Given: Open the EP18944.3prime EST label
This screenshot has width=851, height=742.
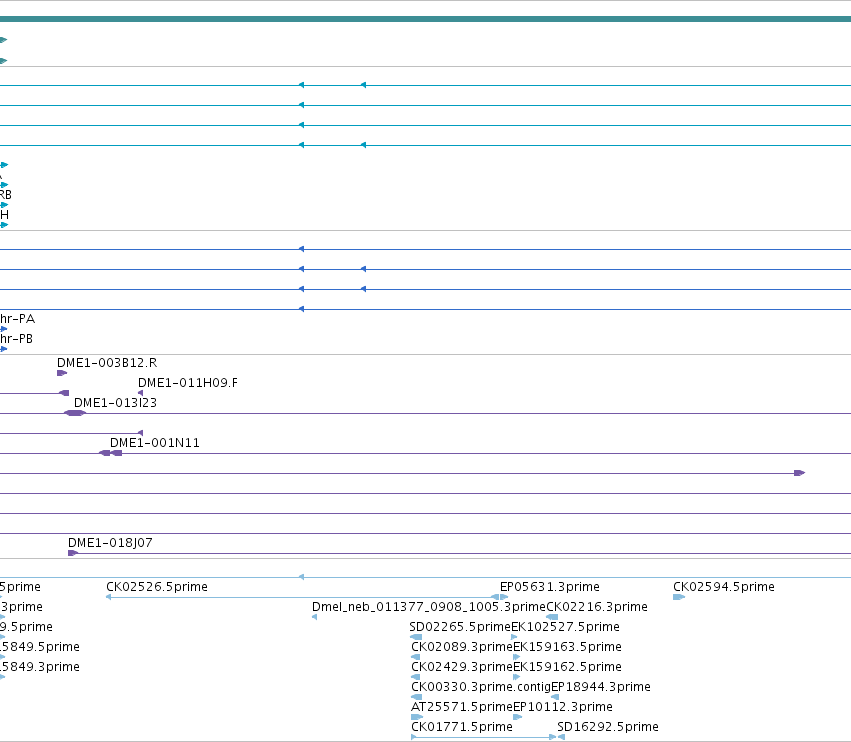Looking at the screenshot, I should [x=601, y=687].
